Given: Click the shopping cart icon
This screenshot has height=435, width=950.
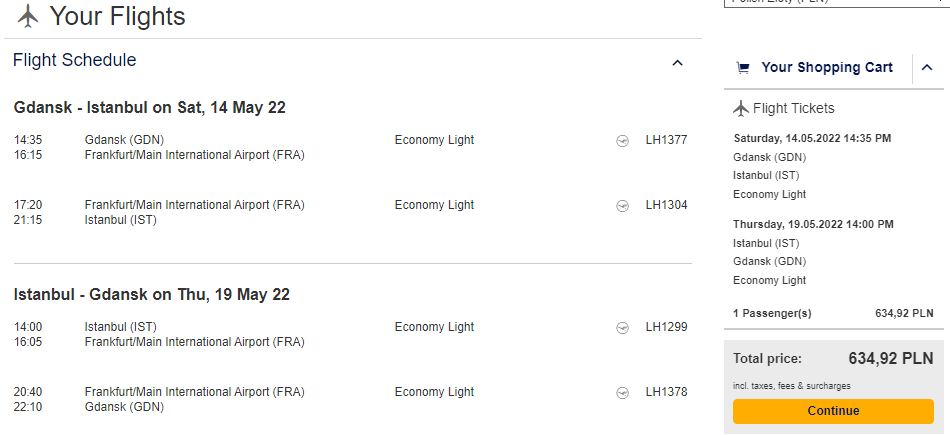Looking at the screenshot, I should pos(742,68).
